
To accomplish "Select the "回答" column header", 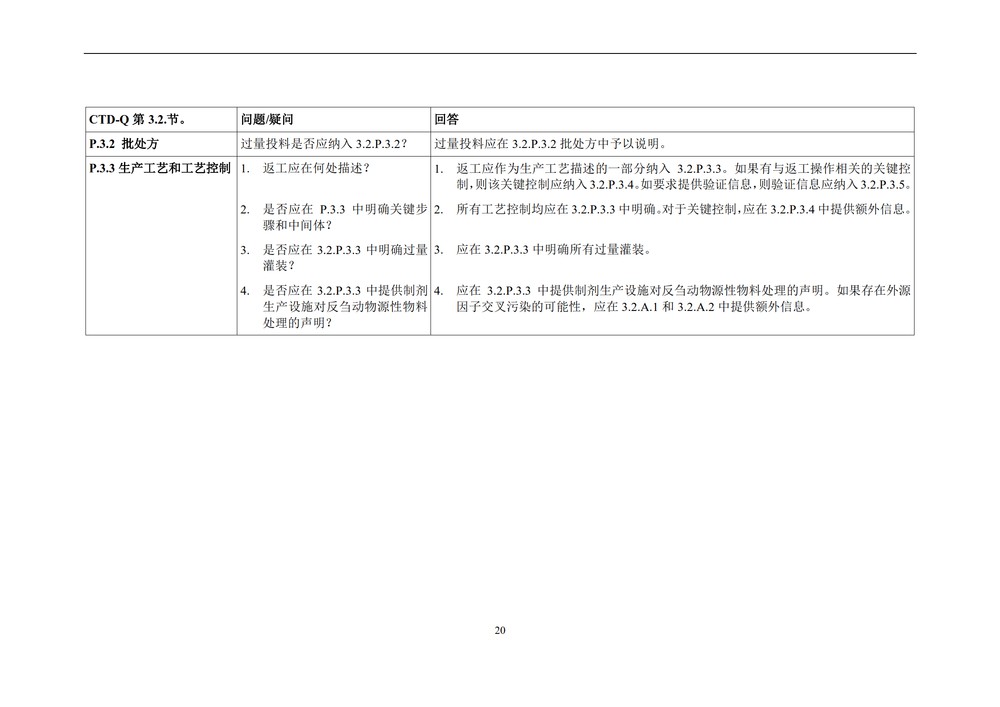I will coord(447,119).
